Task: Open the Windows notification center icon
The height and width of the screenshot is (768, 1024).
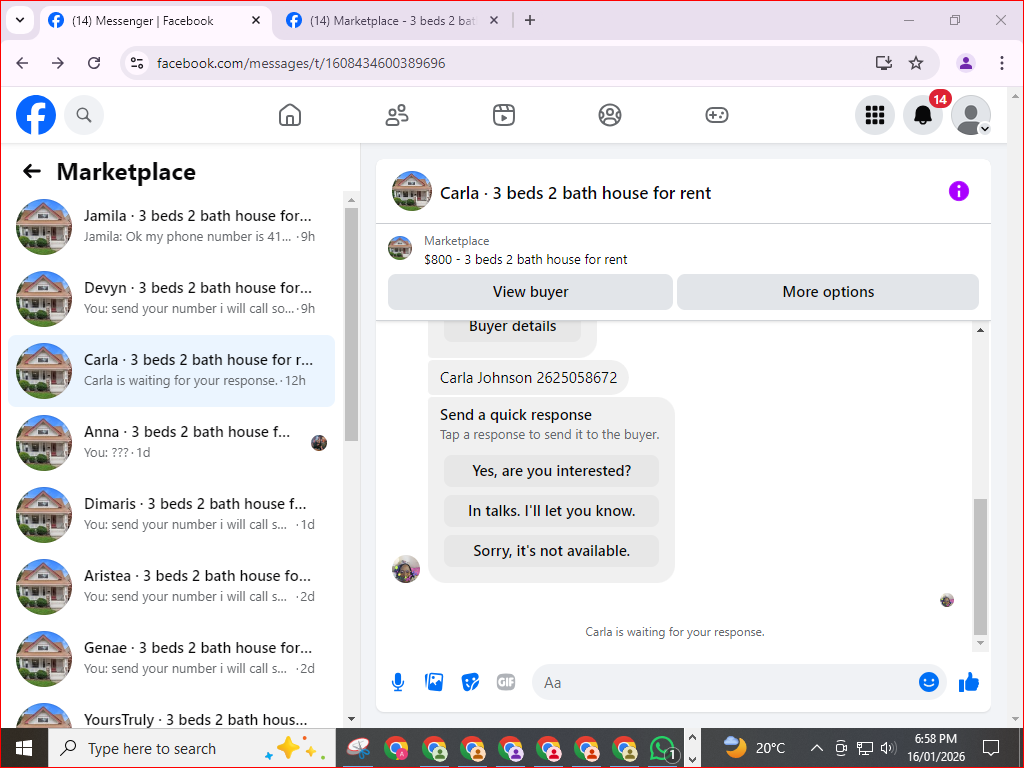Action: [991, 748]
